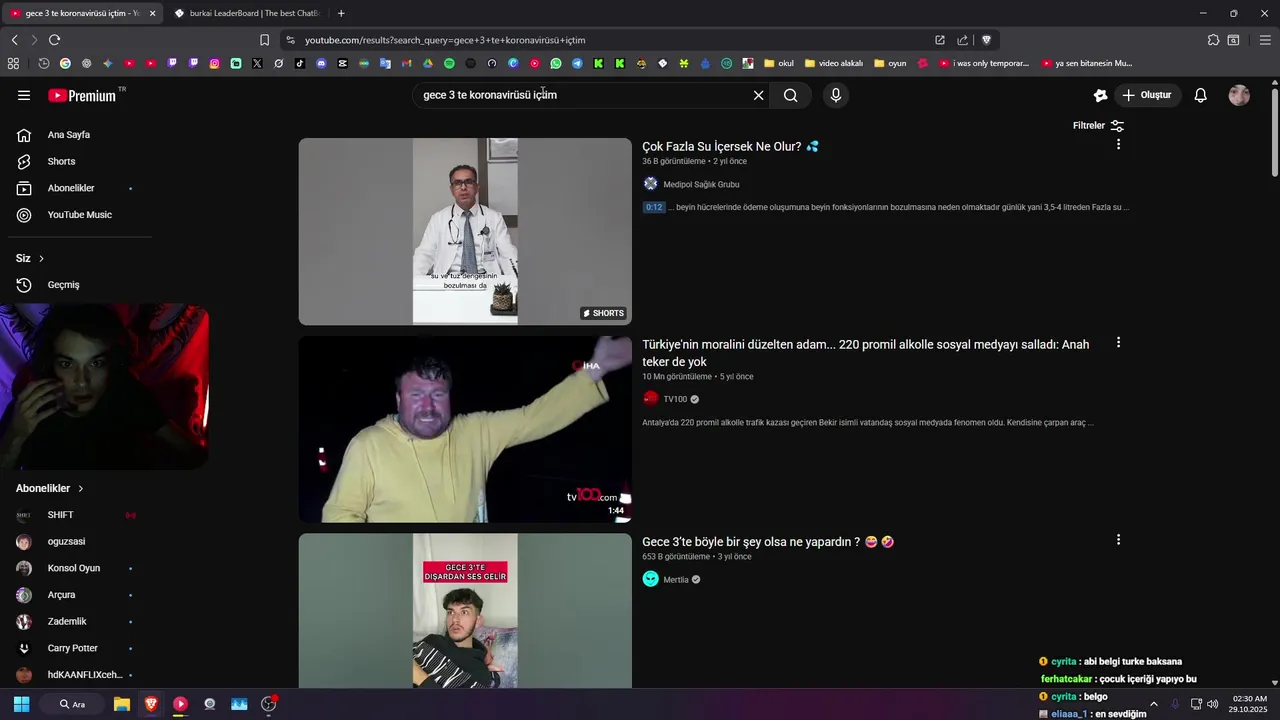Show hidden system tray icons
1280x720 pixels.
pyautogui.click(x=1153, y=704)
